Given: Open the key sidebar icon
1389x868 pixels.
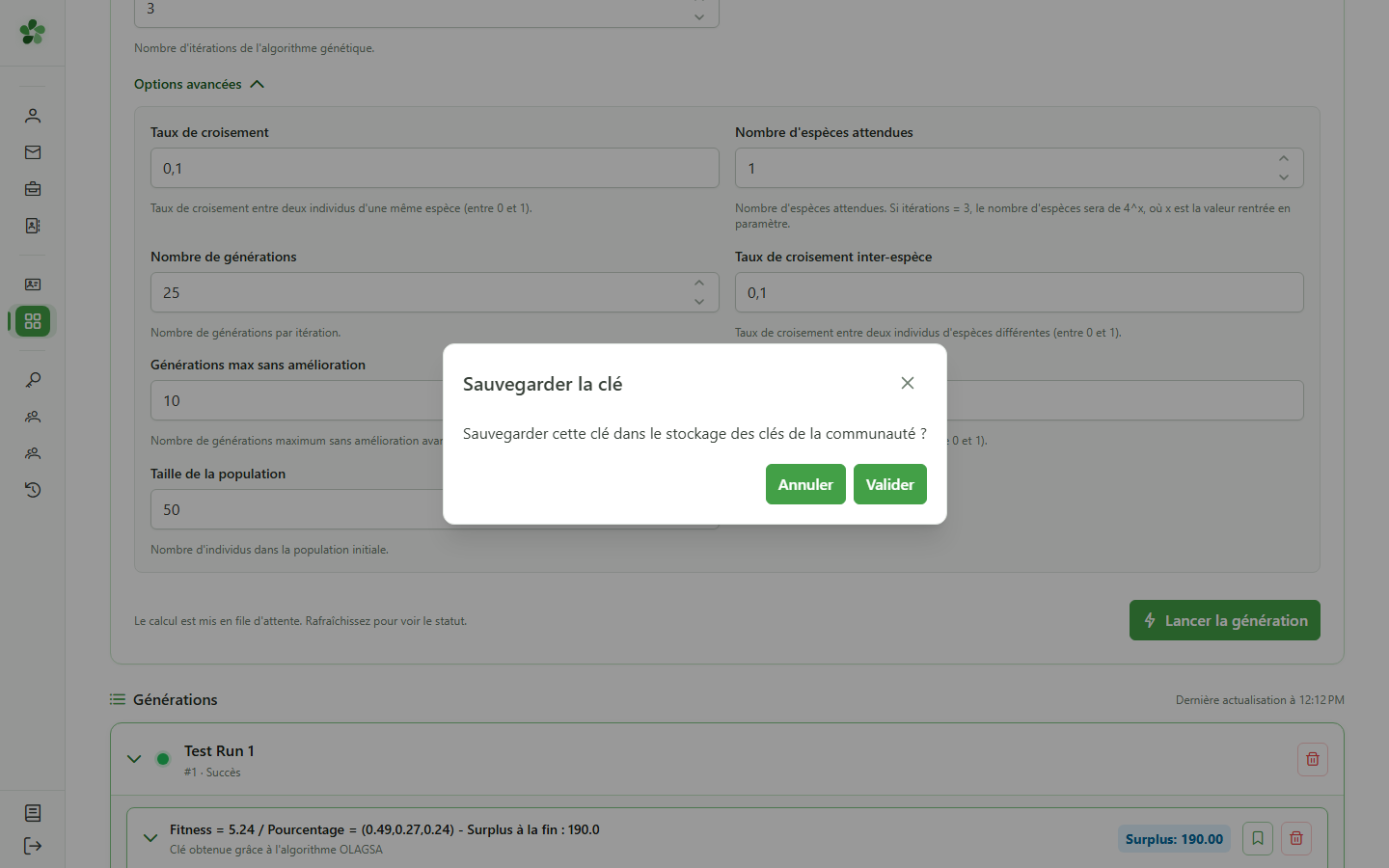Looking at the screenshot, I should (x=33, y=380).
